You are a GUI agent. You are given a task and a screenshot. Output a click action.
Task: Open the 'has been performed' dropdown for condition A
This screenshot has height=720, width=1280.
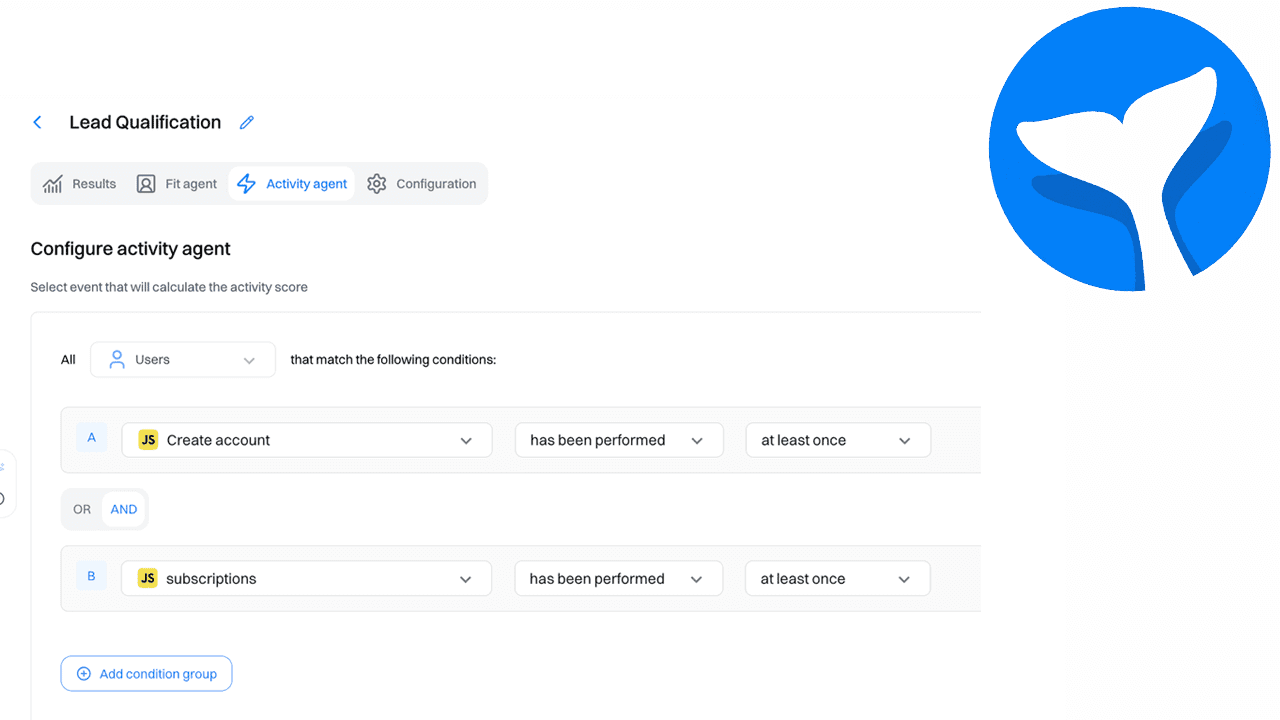point(618,440)
